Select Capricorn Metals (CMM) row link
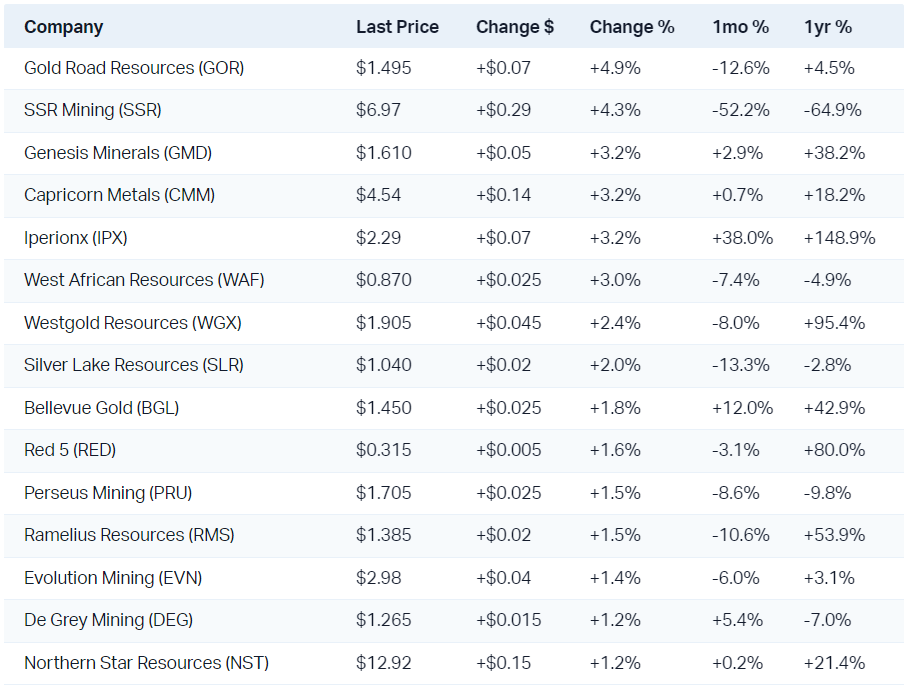Image resolution: width=907 pixels, height=691 pixels. click(x=119, y=195)
